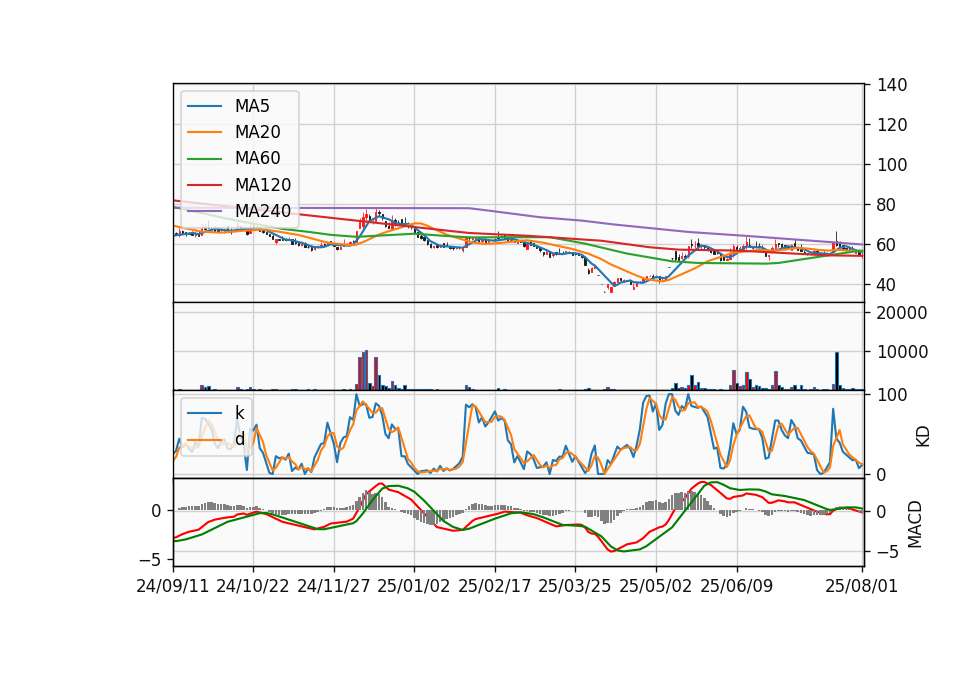
Task: Click the KD axis title
Action: pyautogui.click(x=923, y=437)
